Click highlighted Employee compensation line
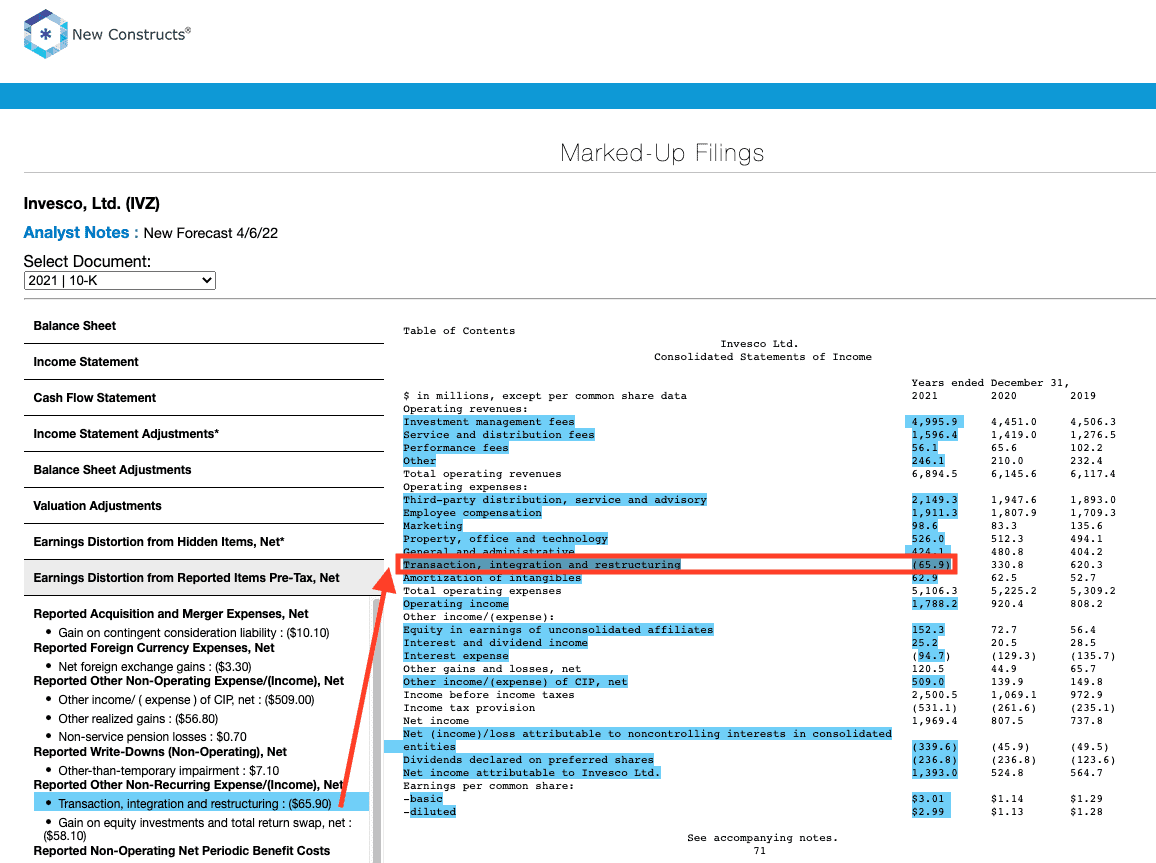Screen dimensions: 1156x863 tap(472, 513)
